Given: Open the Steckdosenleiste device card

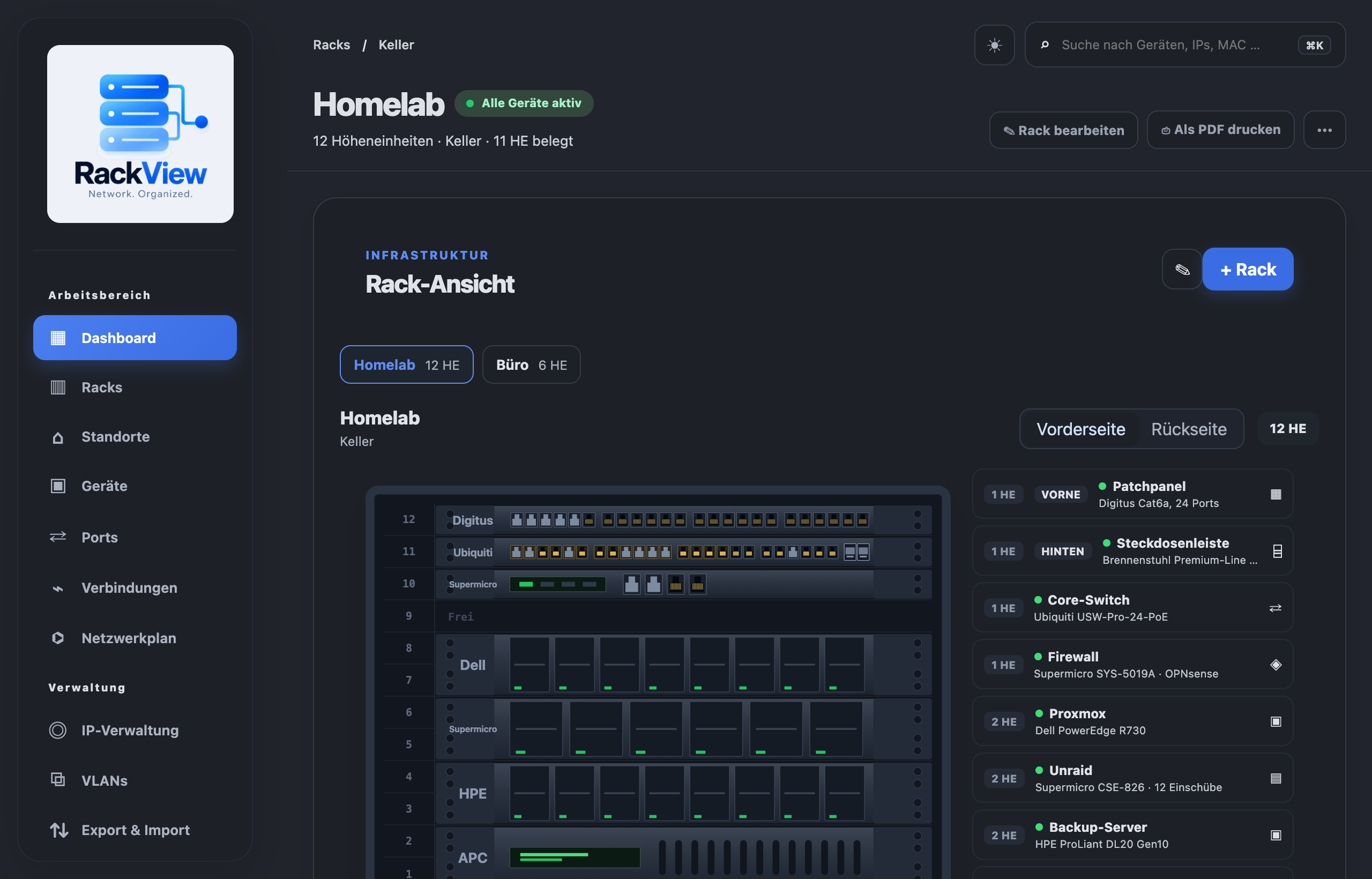Looking at the screenshot, I should point(1132,552).
